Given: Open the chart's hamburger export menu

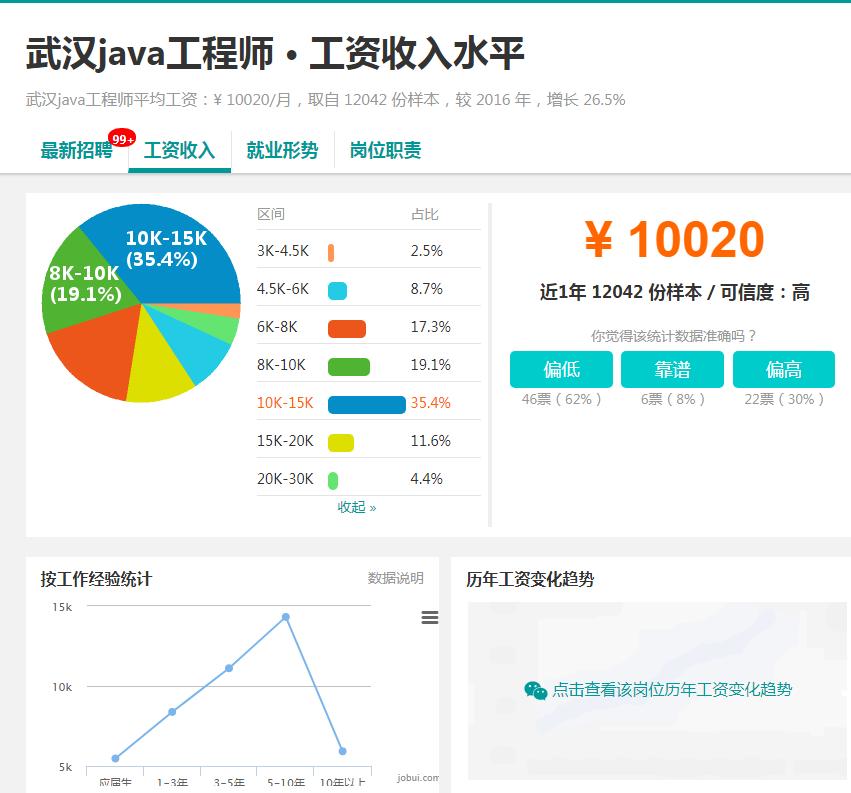Looking at the screenshot, I should point(429,618).
